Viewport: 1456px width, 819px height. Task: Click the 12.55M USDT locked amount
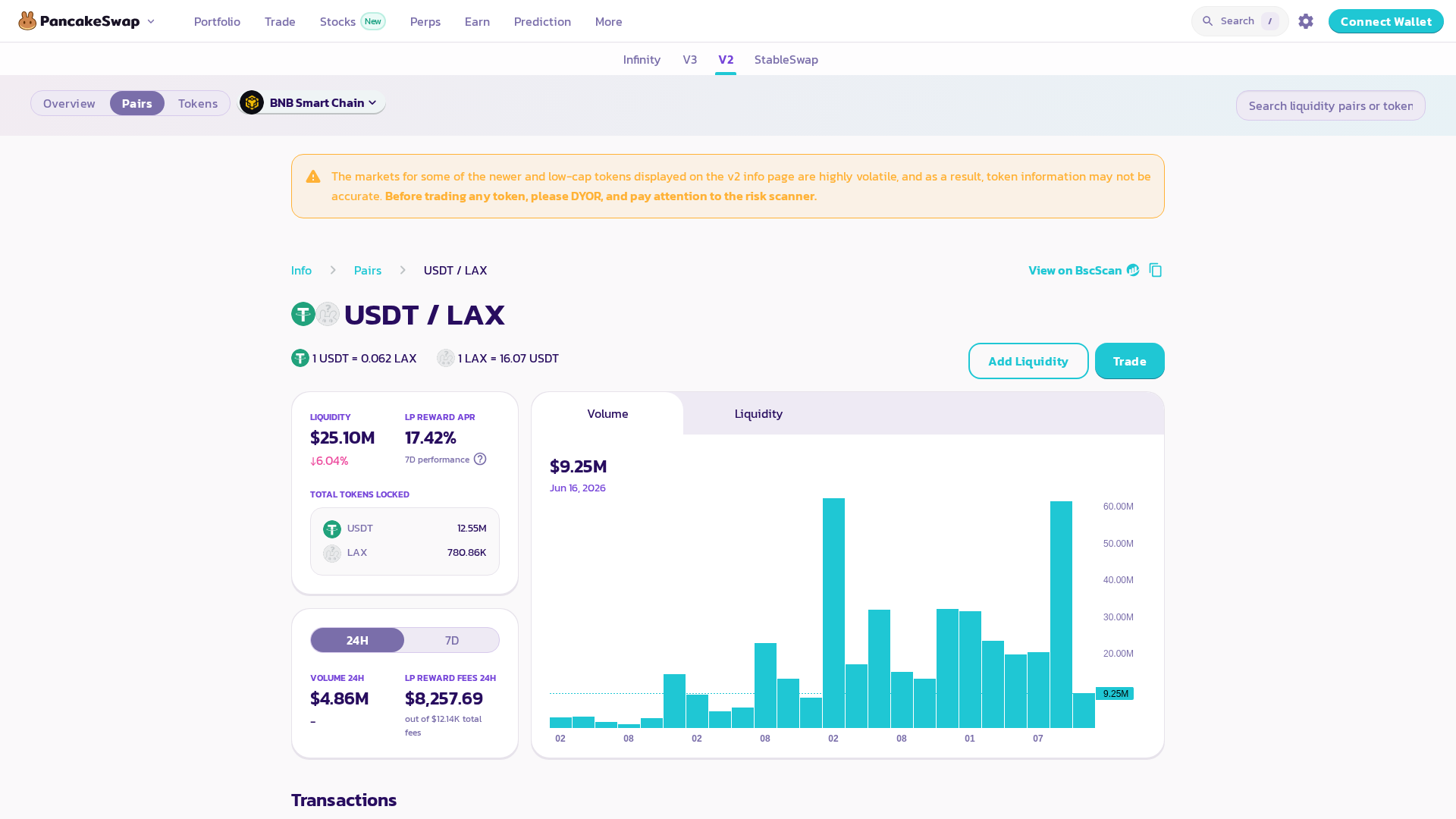[x=472, y=529]
